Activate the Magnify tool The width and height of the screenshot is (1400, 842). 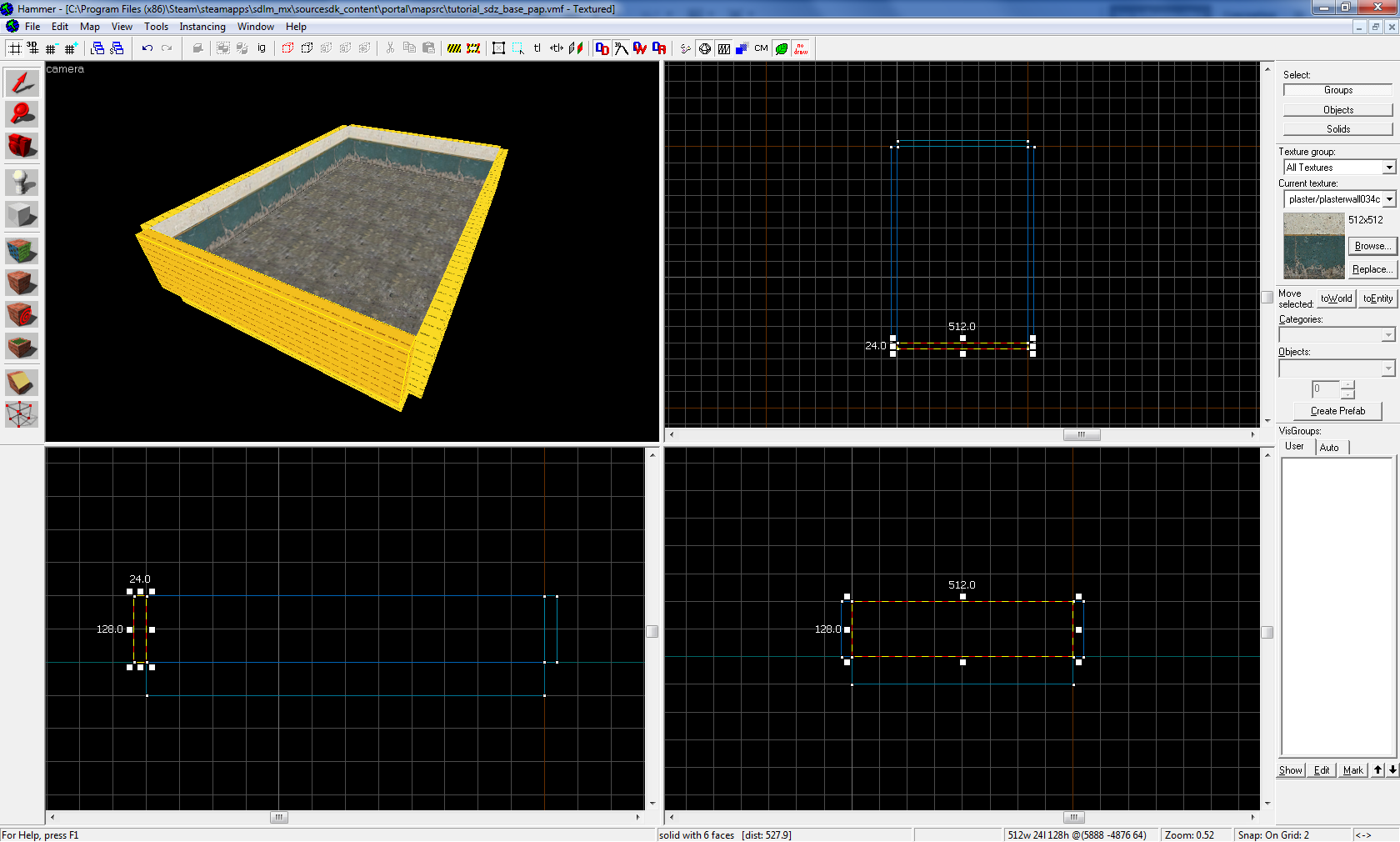pyautogui.click(x=22, y=114)
